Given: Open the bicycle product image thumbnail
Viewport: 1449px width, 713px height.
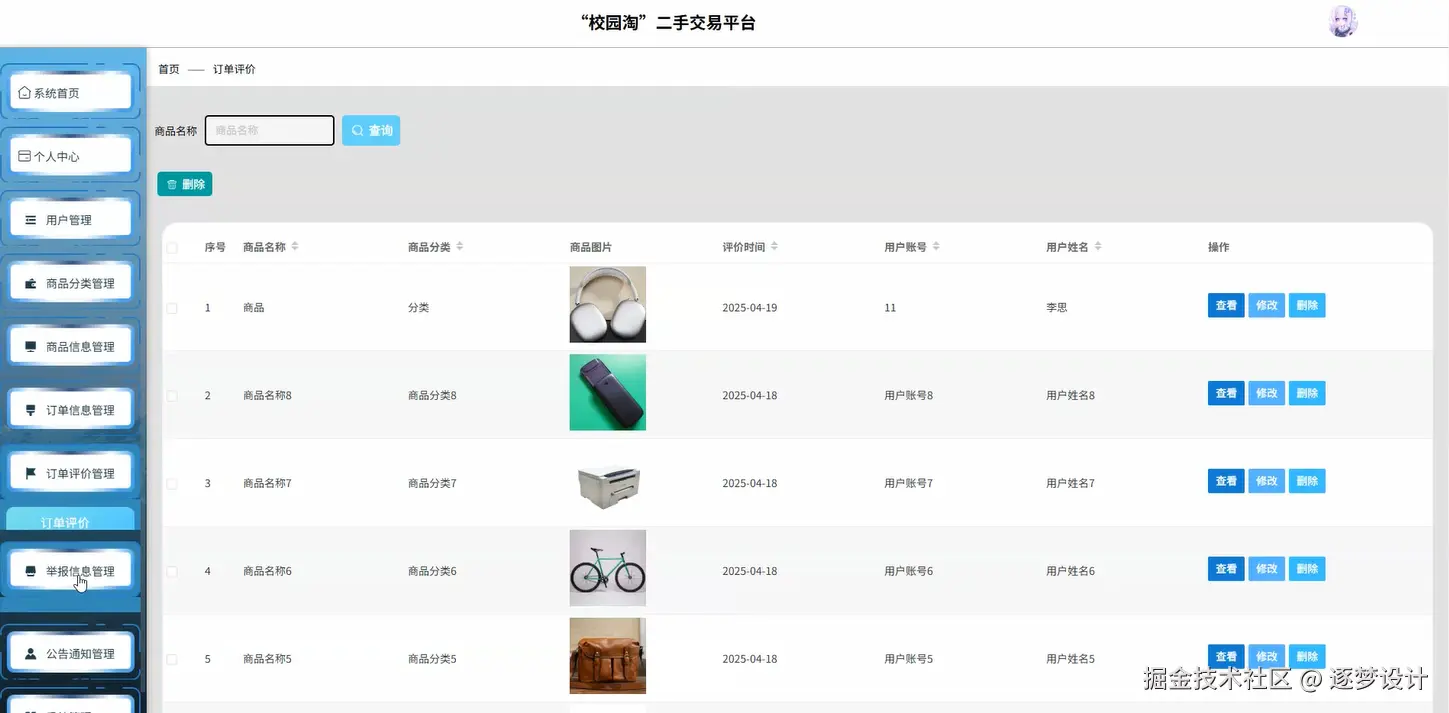Looking at the screenshot, I should coord(608,568).
